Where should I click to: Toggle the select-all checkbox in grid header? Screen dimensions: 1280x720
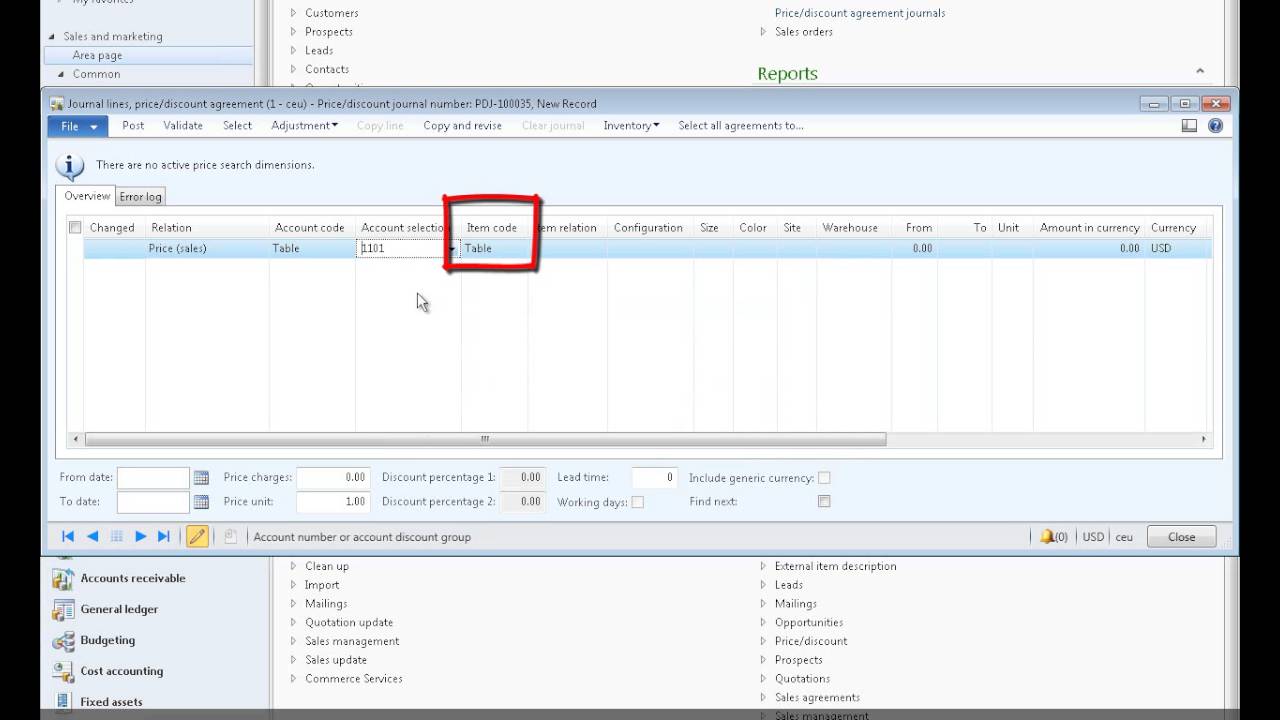75,228
